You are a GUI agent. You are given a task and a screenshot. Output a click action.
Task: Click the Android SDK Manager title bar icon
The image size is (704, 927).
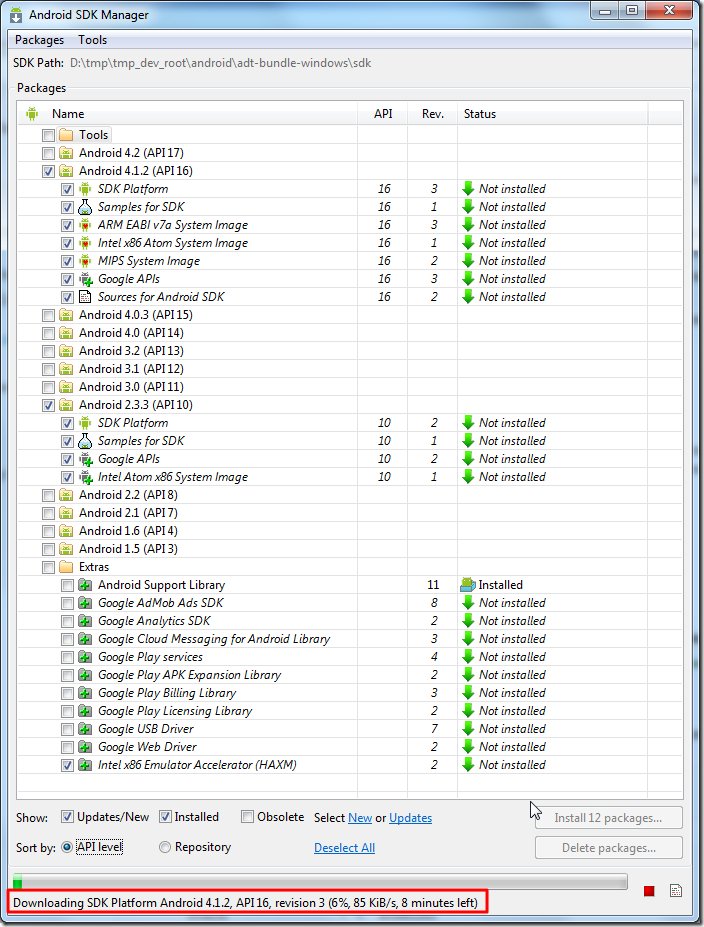coord(17,15)
